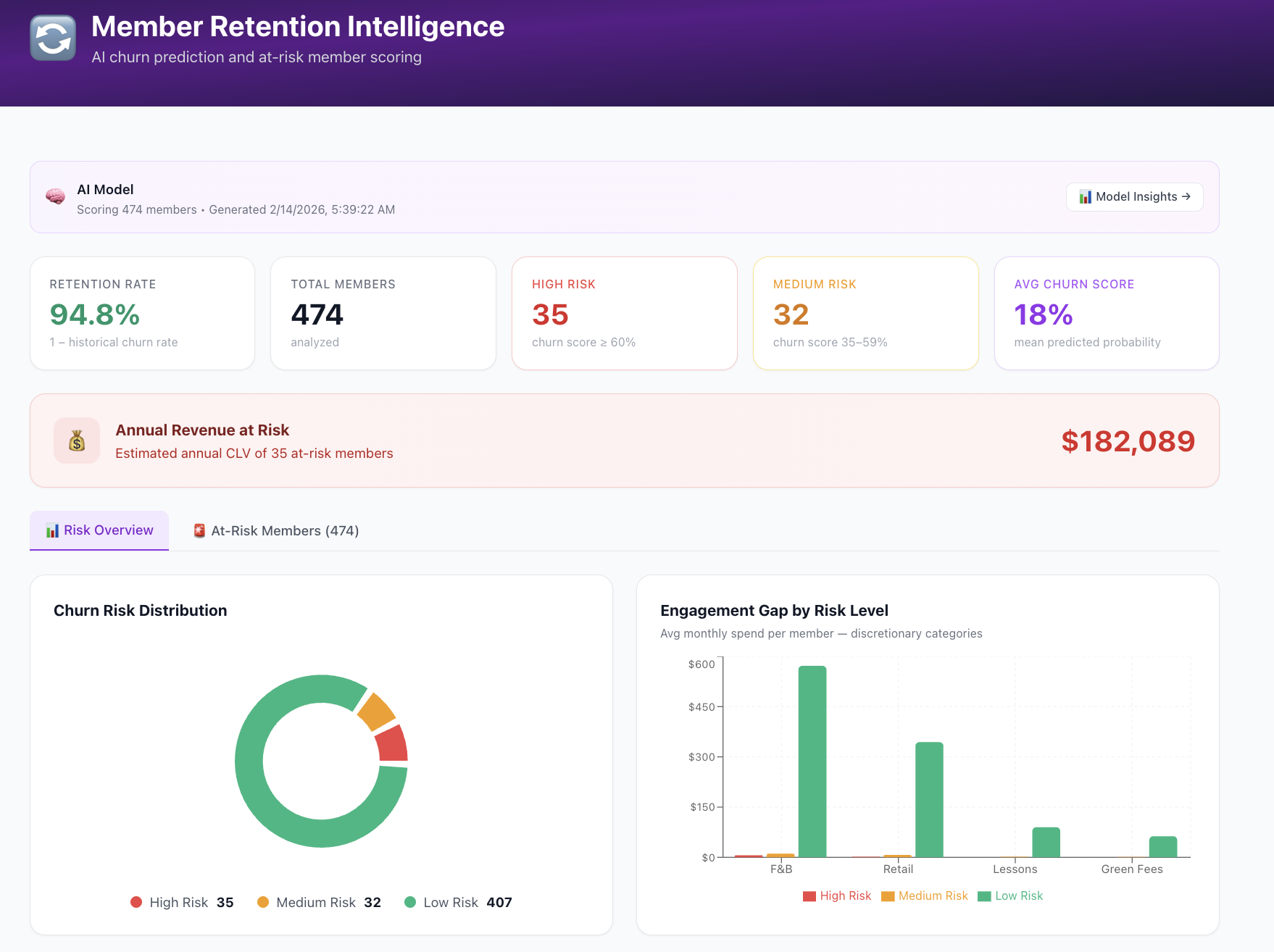Viewport: 1274px width, 952px height.
Task: Click the bar chart icon on Model Insights
Action: pyautogui.click(x=1086, y=196)
